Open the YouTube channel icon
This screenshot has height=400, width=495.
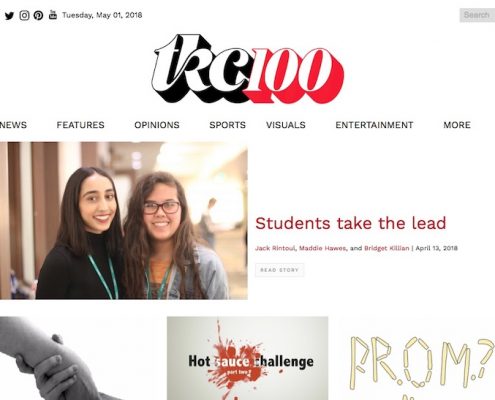(53, 15)
